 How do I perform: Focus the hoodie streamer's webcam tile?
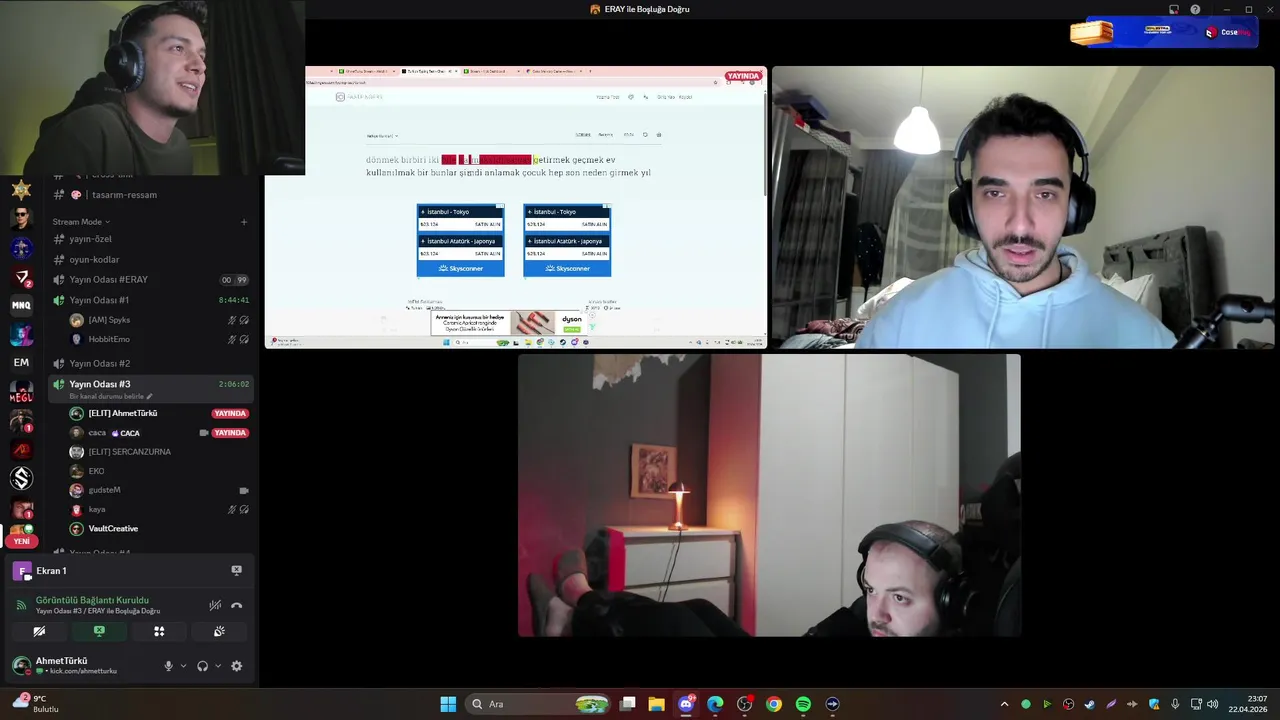(x=1023, y=207)
